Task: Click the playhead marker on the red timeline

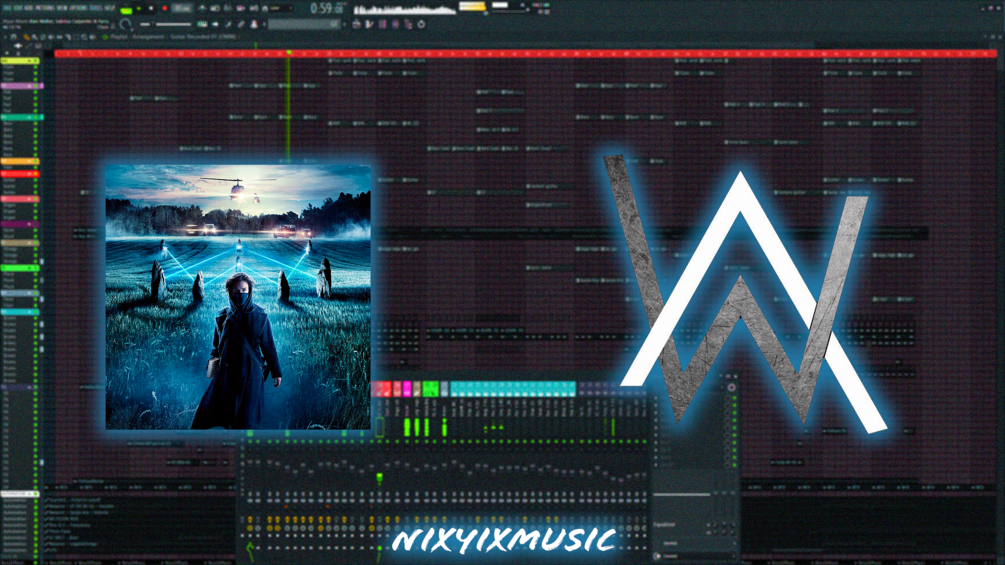Action: [x=288, y=53]
